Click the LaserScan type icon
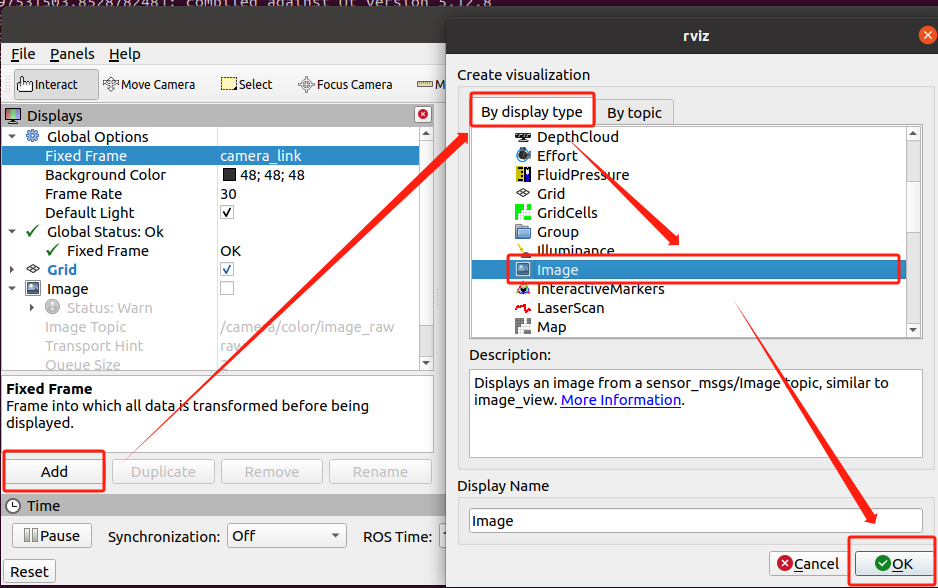 [523, 308]
